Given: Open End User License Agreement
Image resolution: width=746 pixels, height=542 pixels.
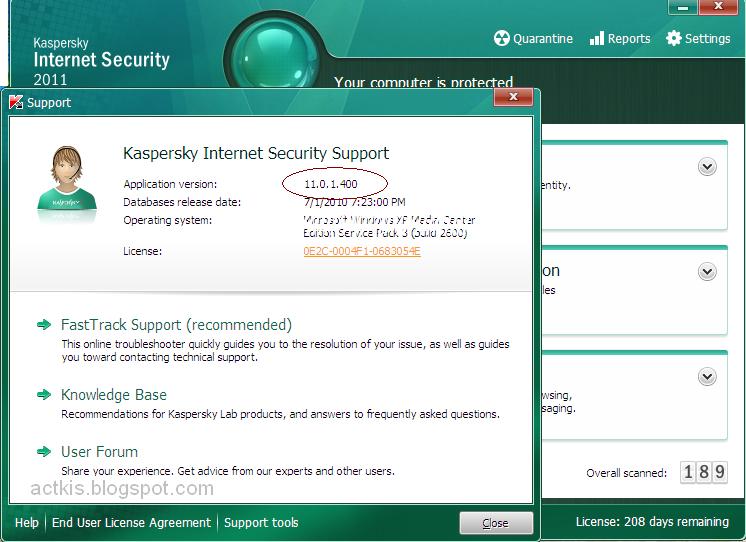Looking at the screenshot, I should [x=131, y=522].
